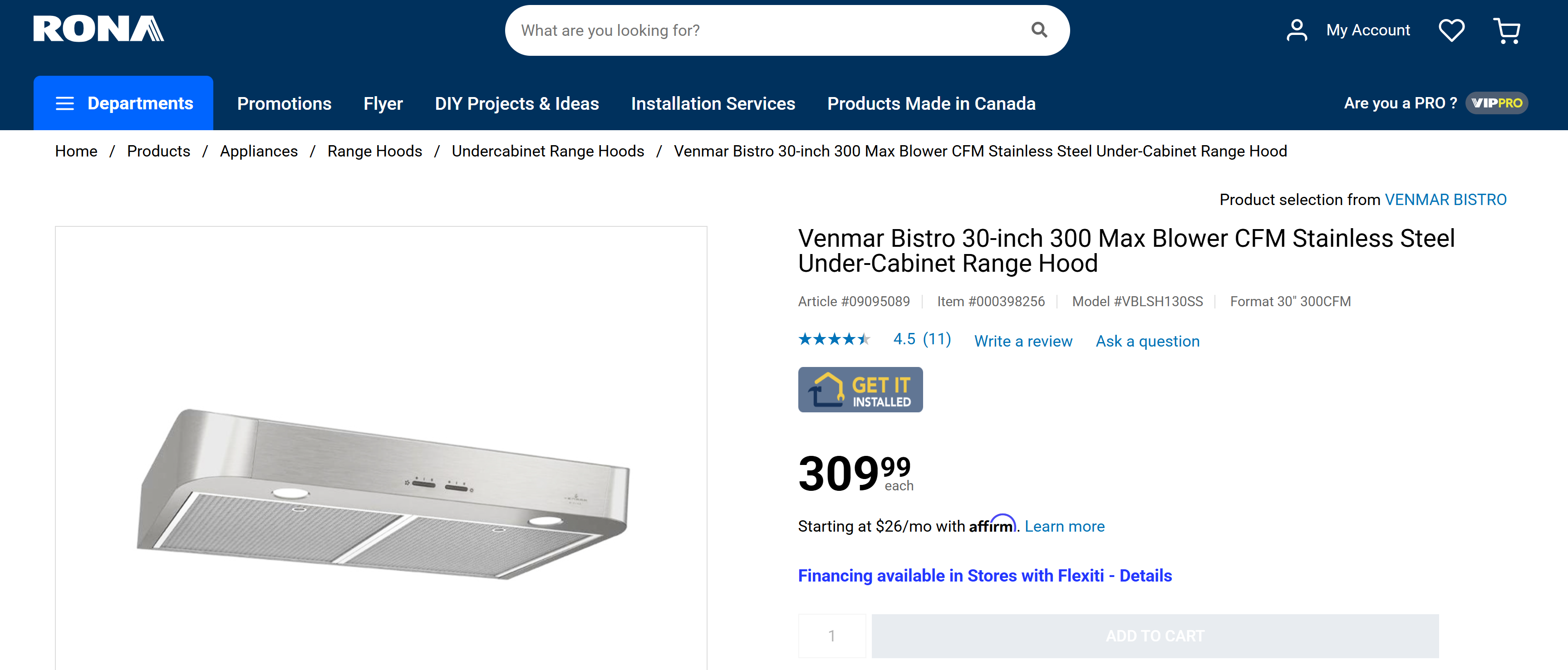Screen dimensions: 1568x670
Task: Open the Promotions section
Action: click(284, 103)
